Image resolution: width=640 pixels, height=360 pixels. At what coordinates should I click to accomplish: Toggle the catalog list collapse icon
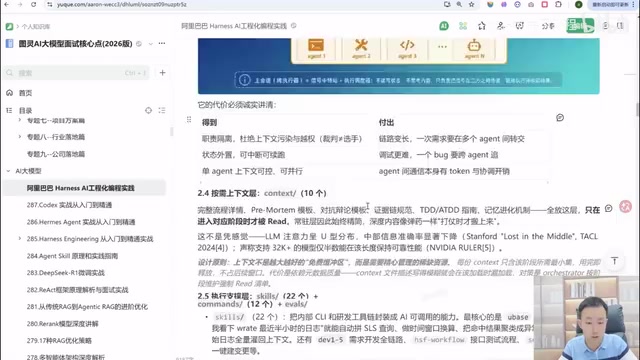click(162, 110)
